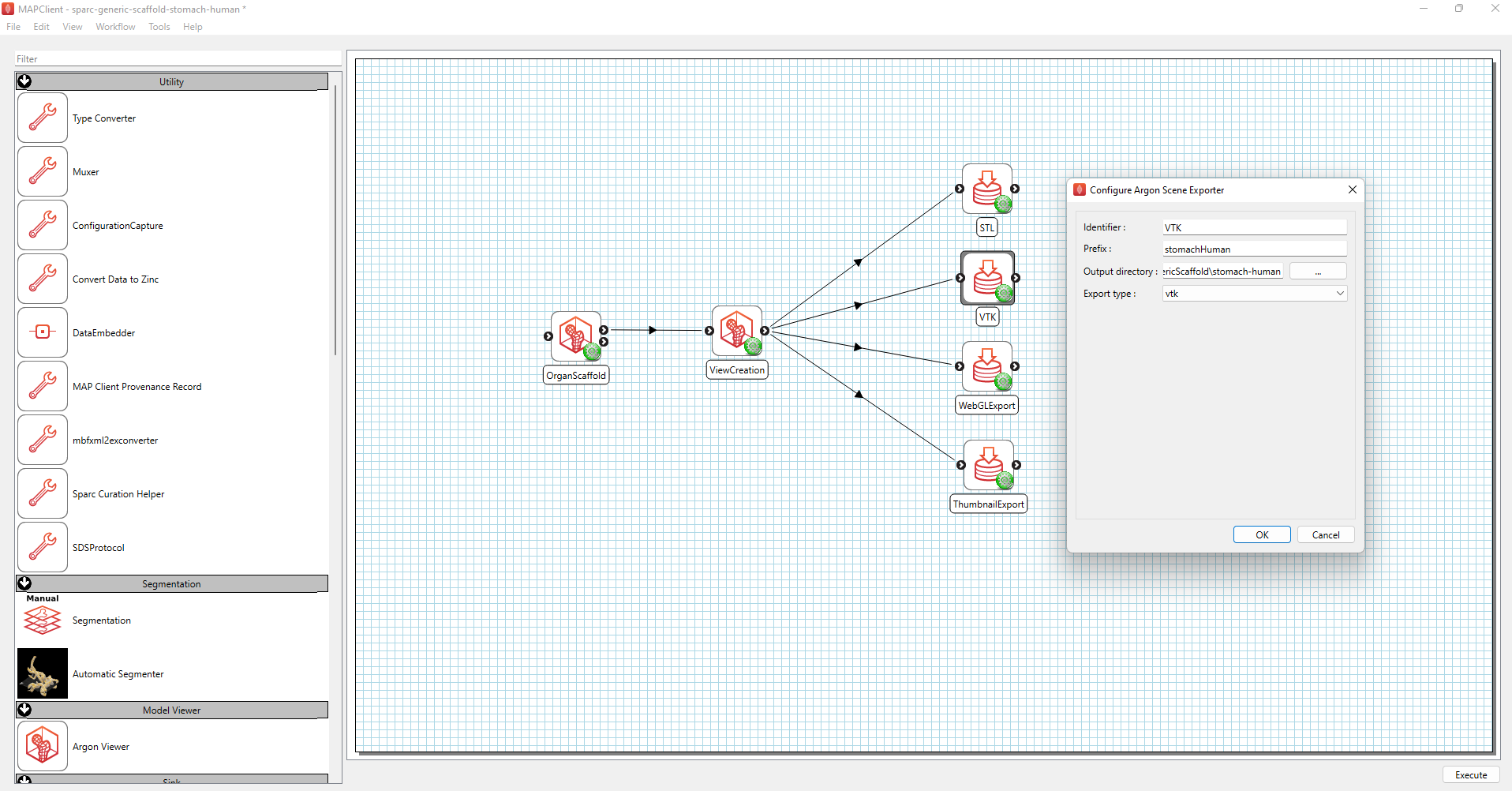Screen dimensions: 1512x791
Task: Select the STL exporter node
Action: coord(987,189)
